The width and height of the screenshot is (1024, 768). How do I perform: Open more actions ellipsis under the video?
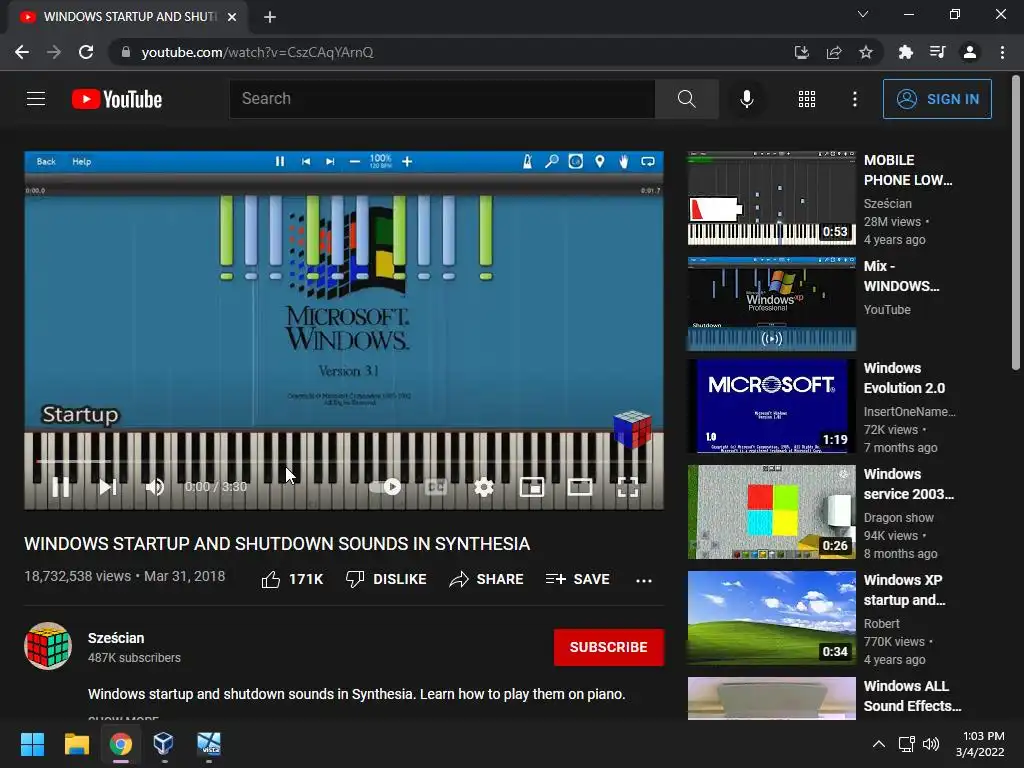644,580
